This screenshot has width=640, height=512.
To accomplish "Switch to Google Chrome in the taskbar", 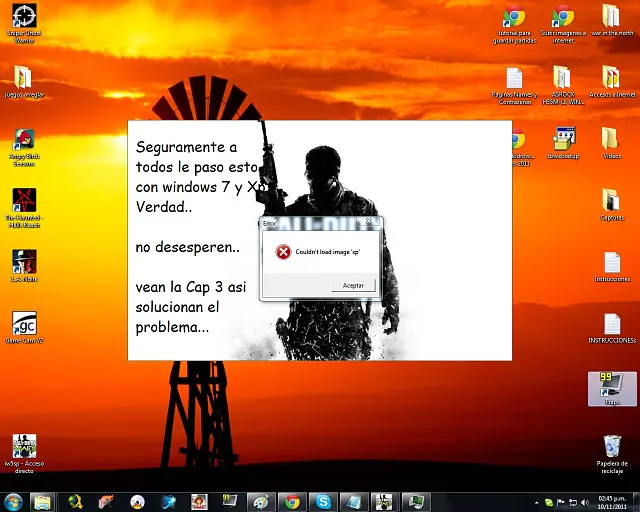I will (x=292, y=502).
